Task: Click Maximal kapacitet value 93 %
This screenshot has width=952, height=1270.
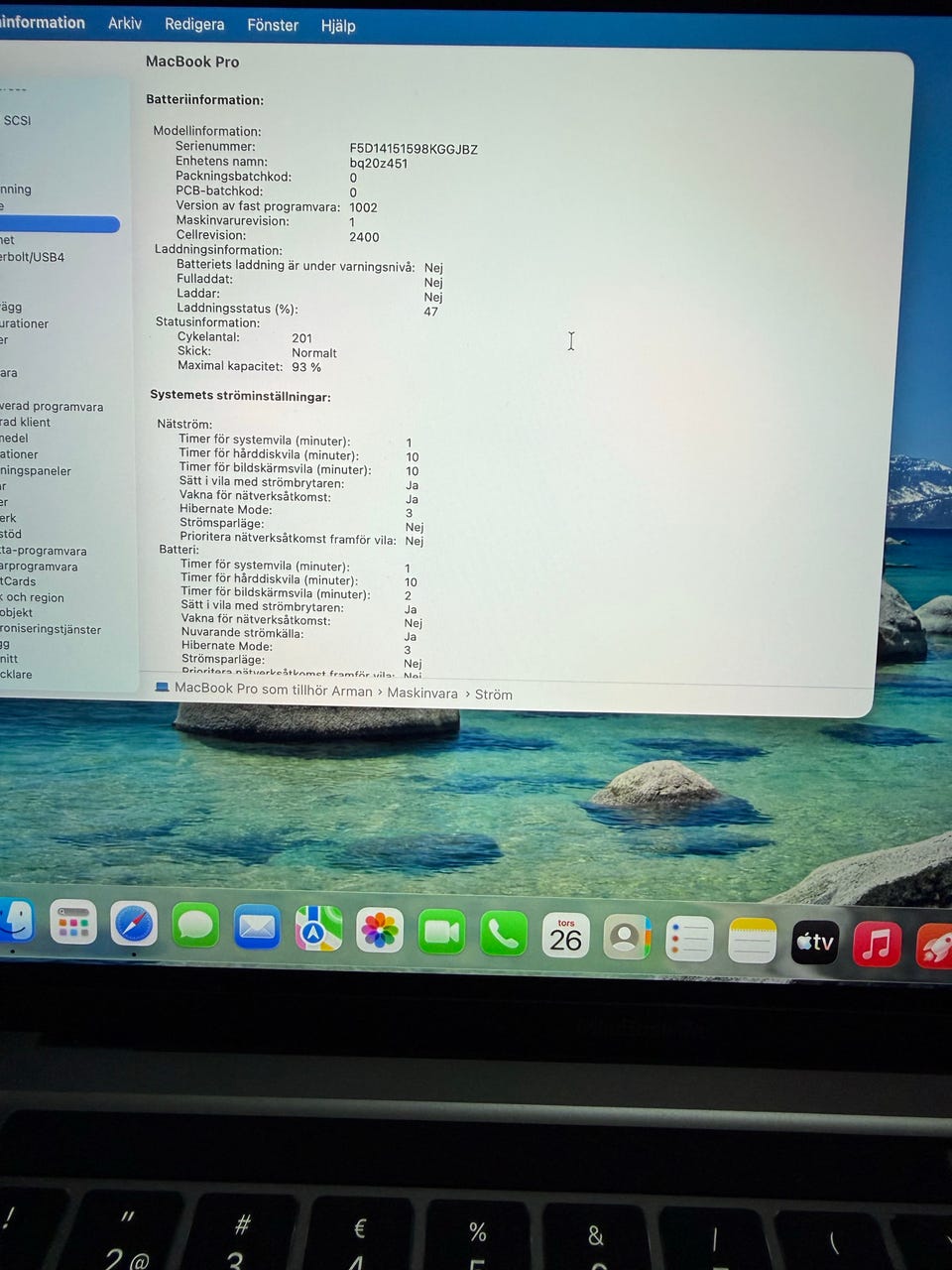Action: [x=306, y=367]
